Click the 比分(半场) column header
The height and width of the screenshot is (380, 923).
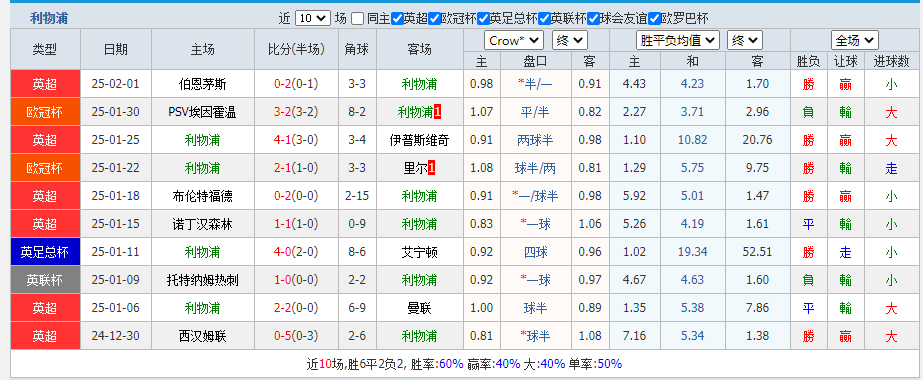[x=296, y=49]
